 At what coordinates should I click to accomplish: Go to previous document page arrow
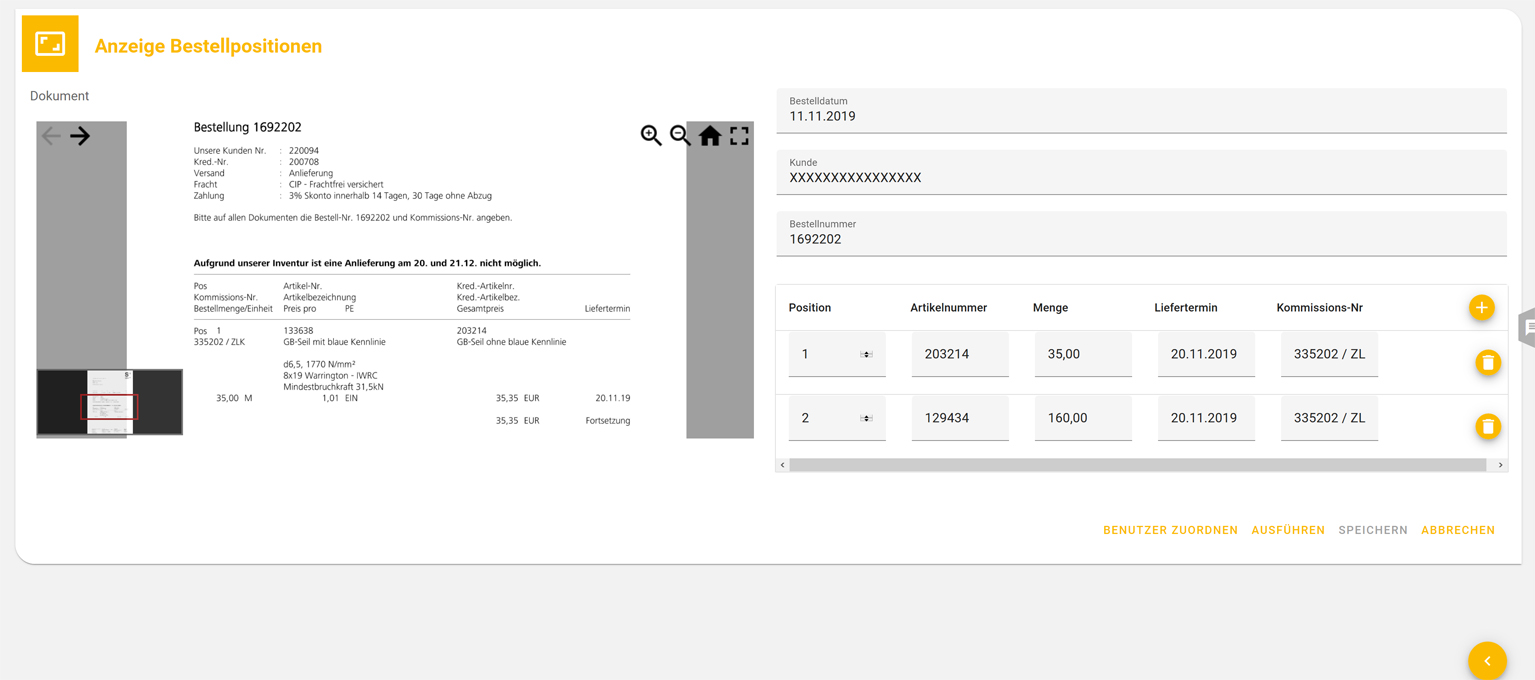(51, 136)
